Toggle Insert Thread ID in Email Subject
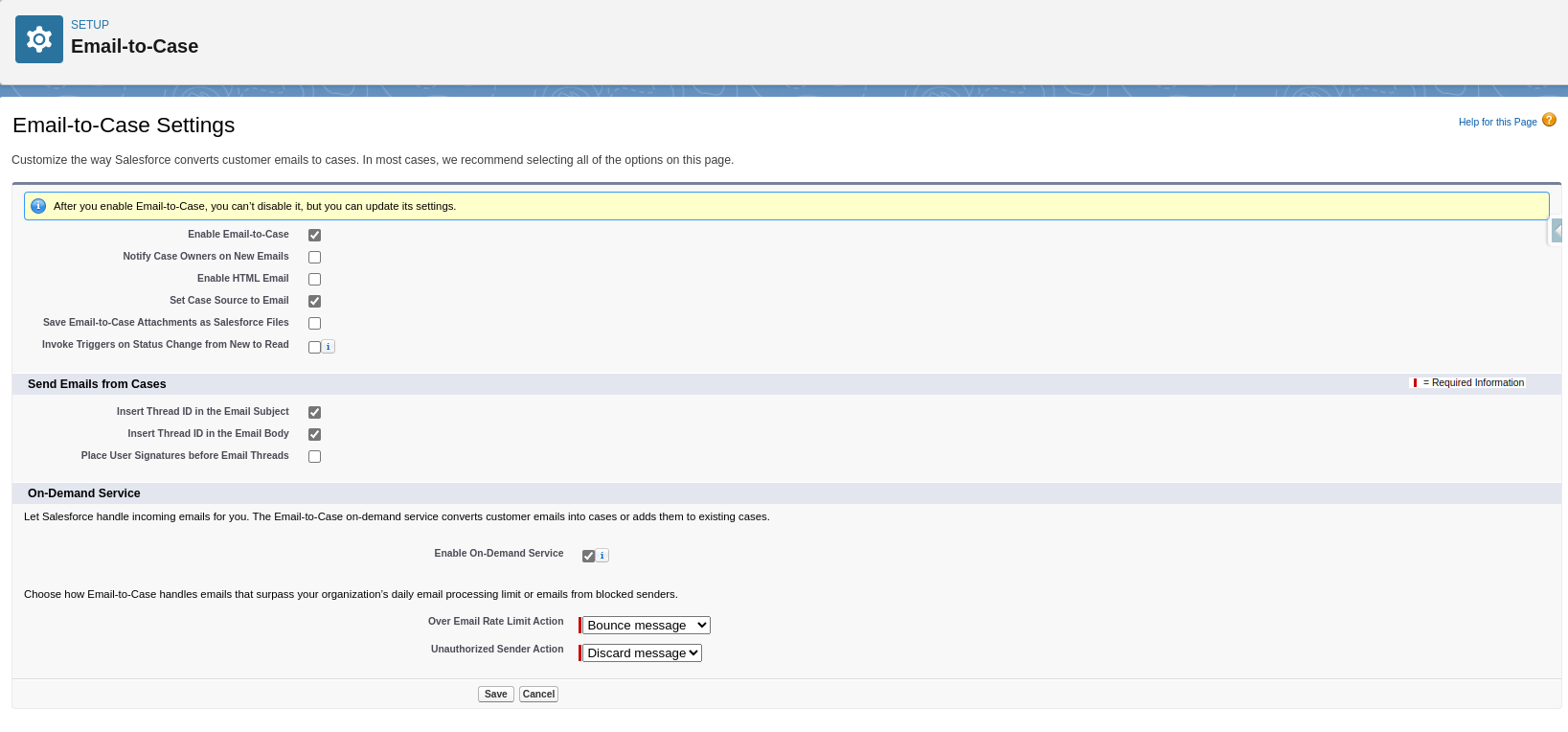This screenshot has width=1568, height=732. 314,412
